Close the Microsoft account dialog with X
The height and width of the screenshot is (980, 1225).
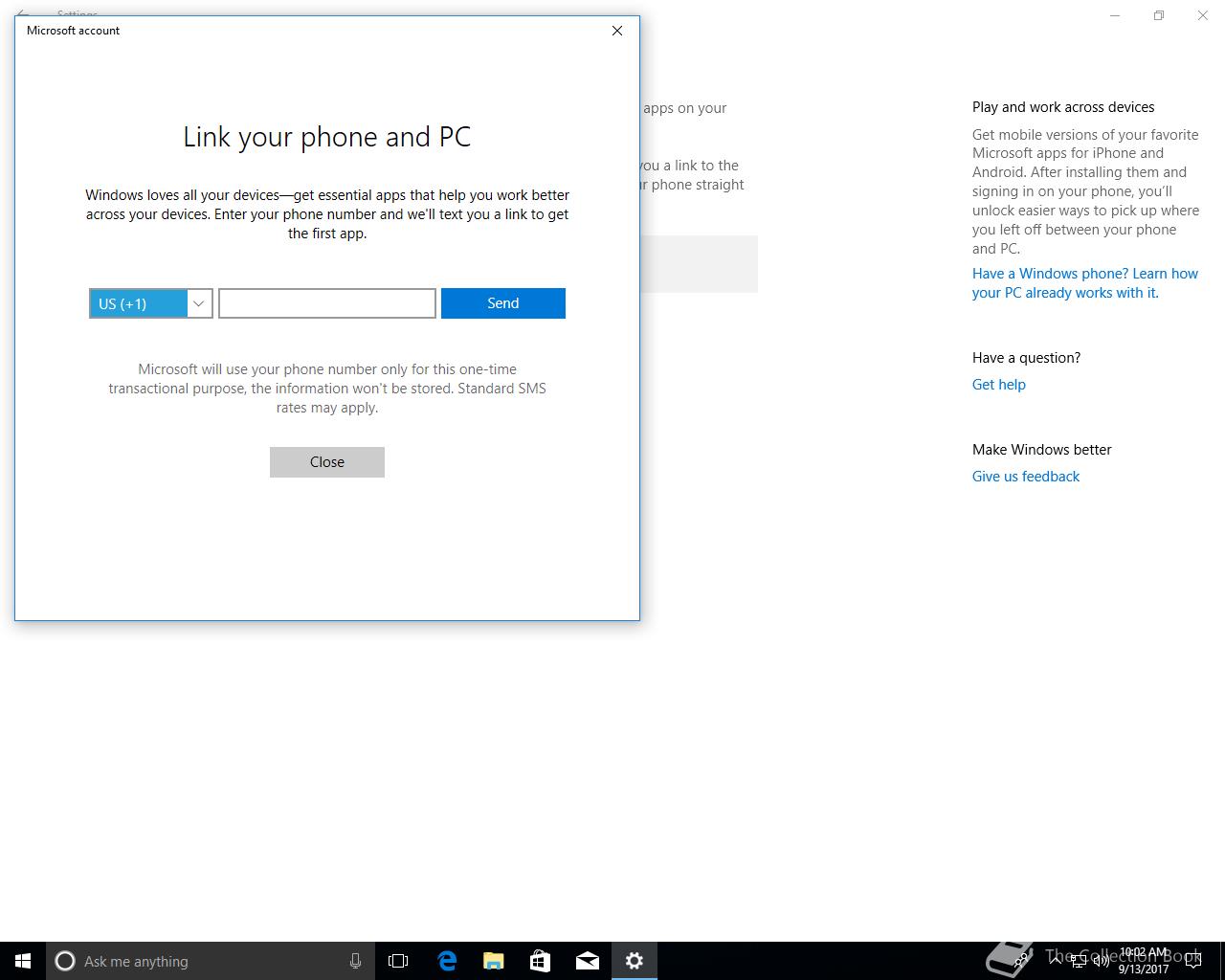click(617, 31)
